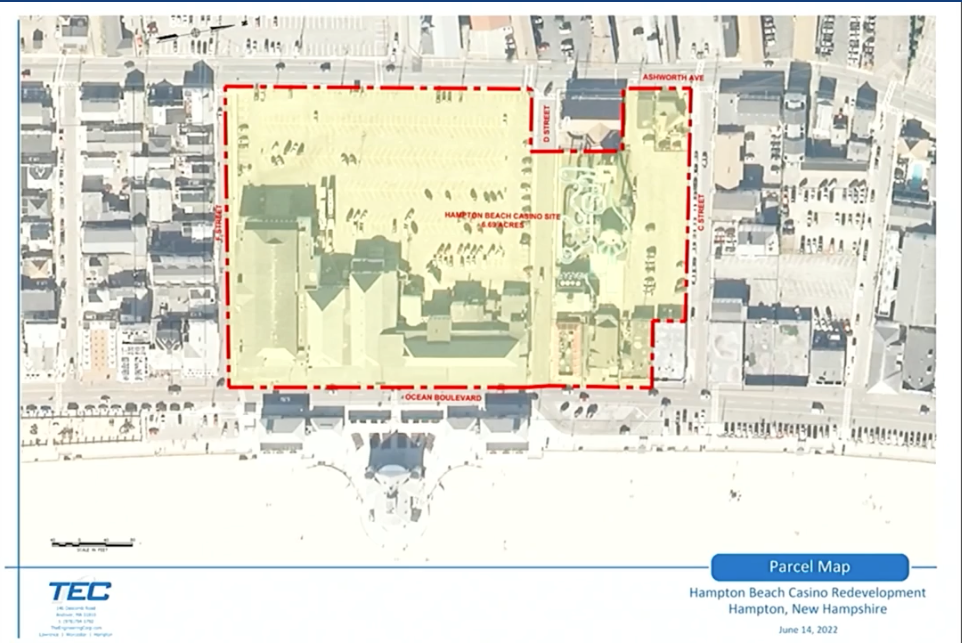962x643 pixels.
Task: Click the Parcel Map title banner
Action: pos(809,567)
